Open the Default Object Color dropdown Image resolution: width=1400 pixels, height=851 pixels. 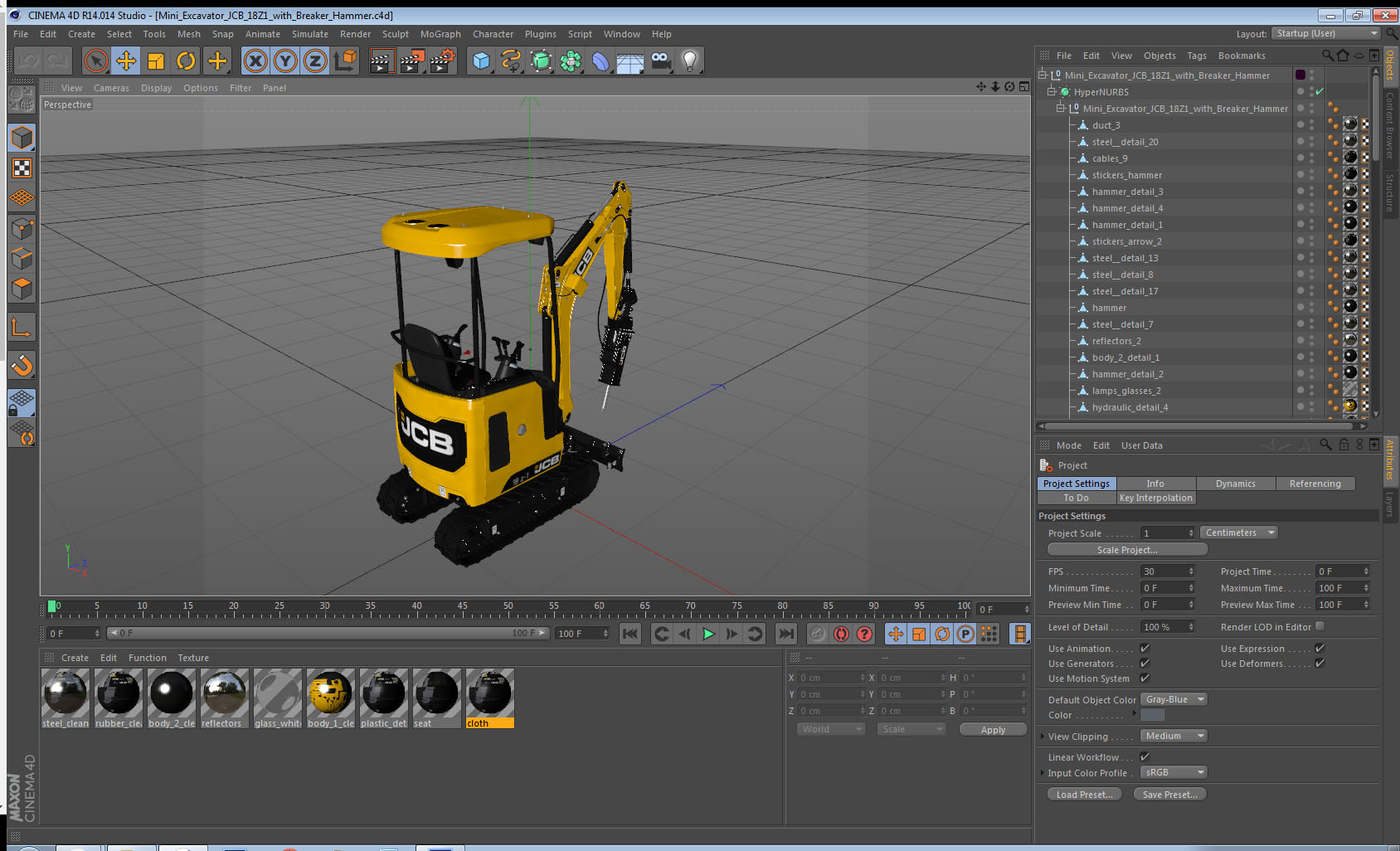[x=1174, y=699]
